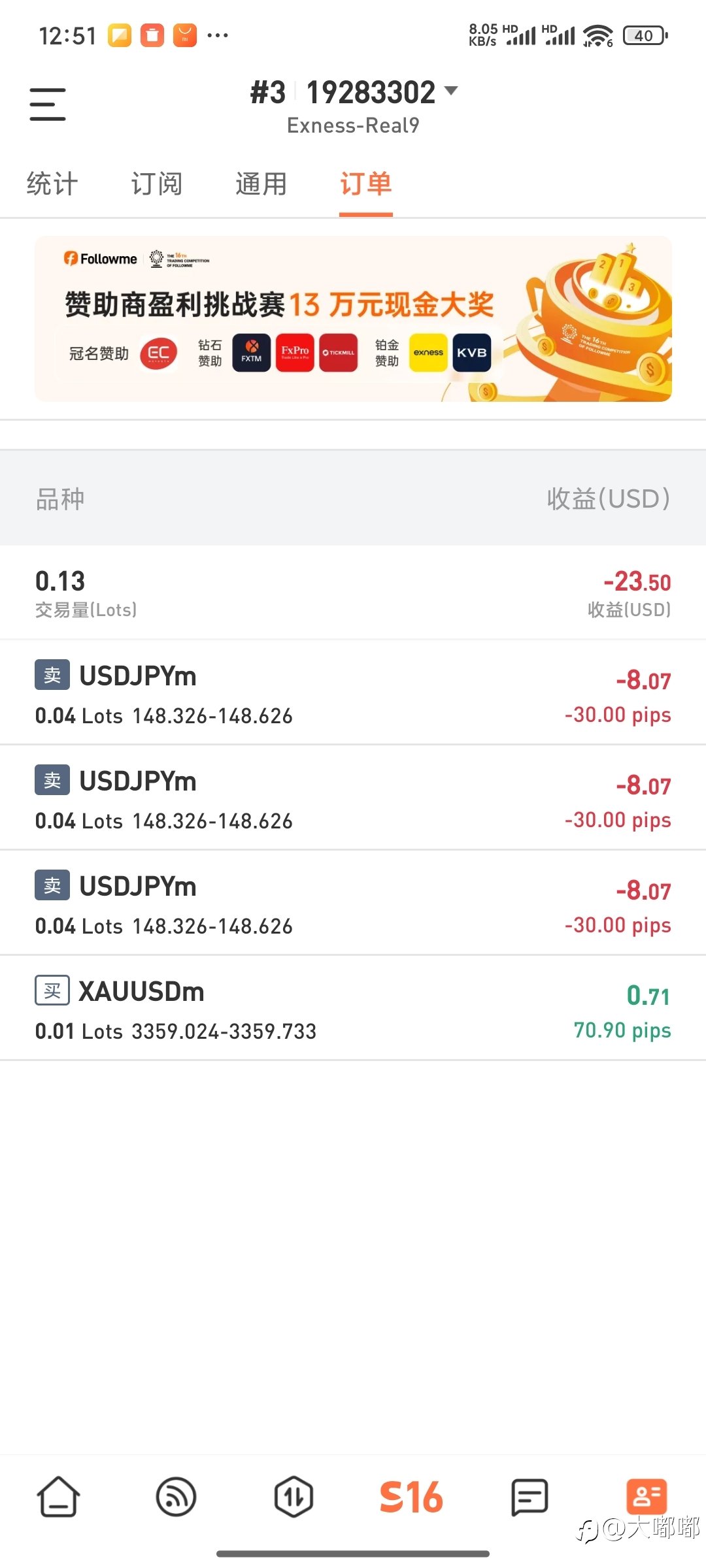Open the messages chat icon
The width and height of the screenshot is (706, 1568).
click(529, 1497)
